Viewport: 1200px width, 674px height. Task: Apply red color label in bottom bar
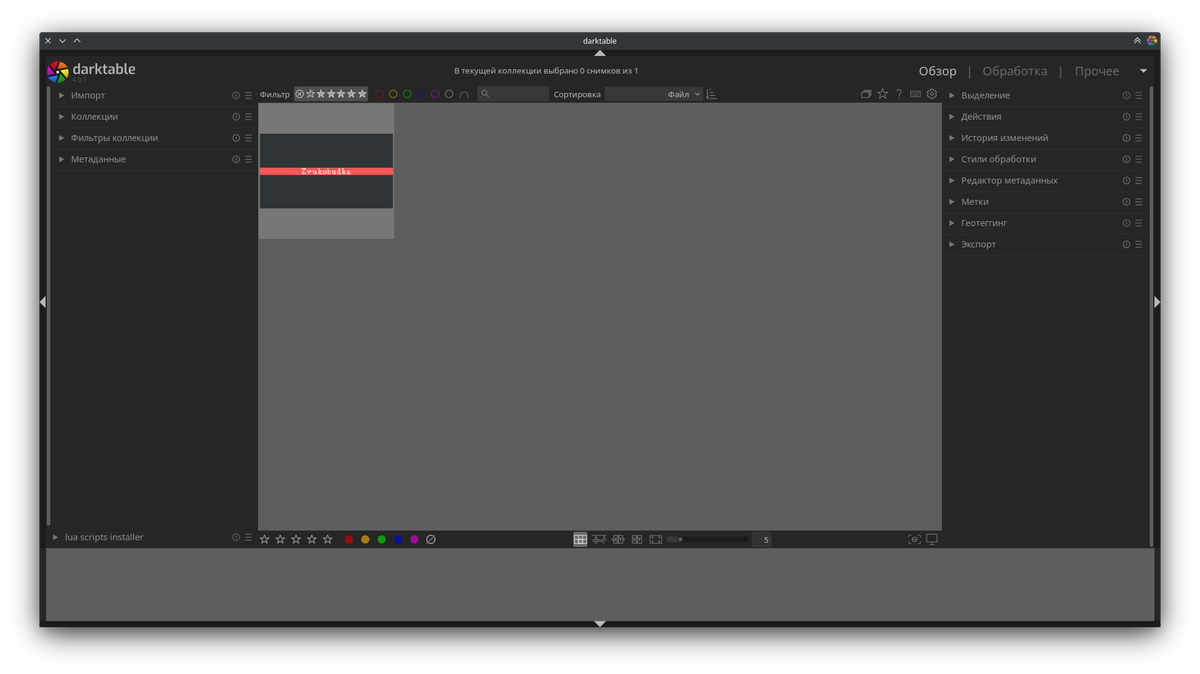(349, 539)
